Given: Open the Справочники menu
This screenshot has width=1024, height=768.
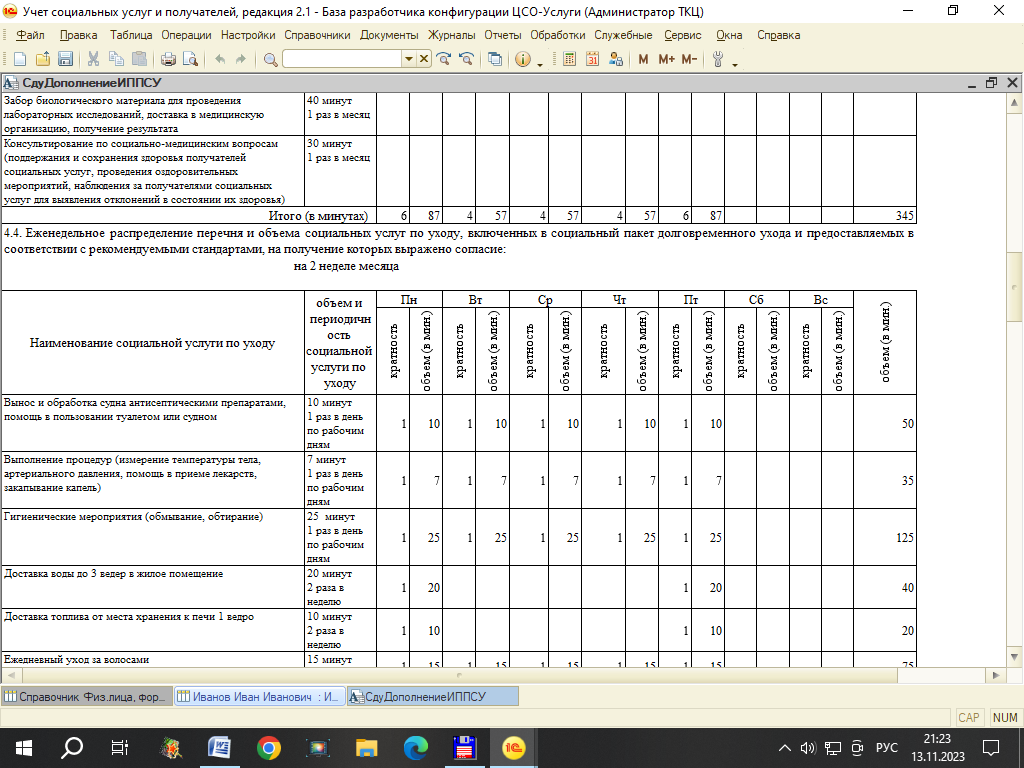Looking at the screenshot, I should [x=317, y=35].
